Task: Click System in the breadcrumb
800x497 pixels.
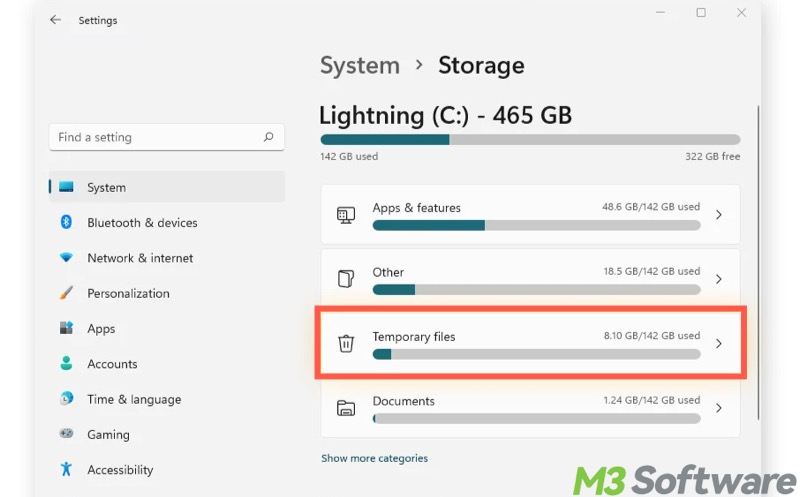Action: tap(360, 66)
